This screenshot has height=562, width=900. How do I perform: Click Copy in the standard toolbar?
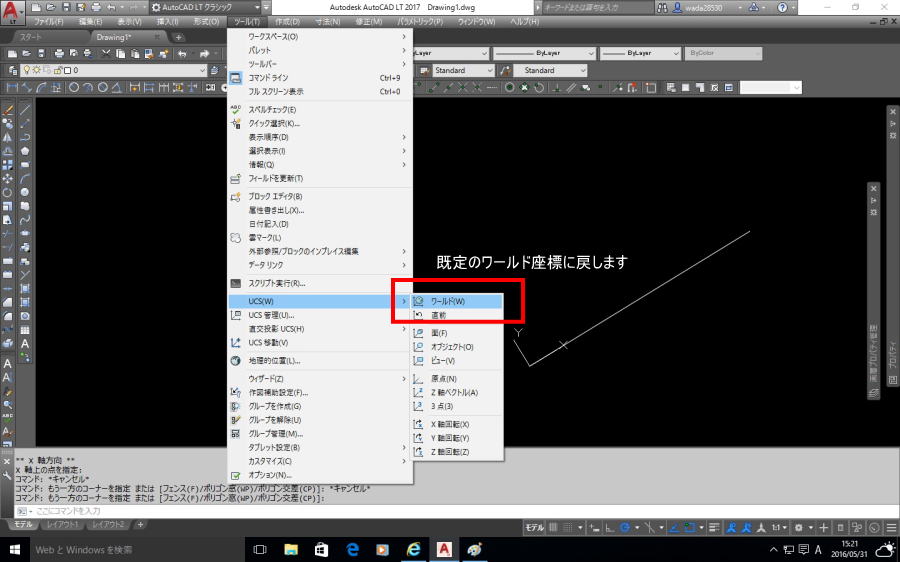[x=121, y=53]
